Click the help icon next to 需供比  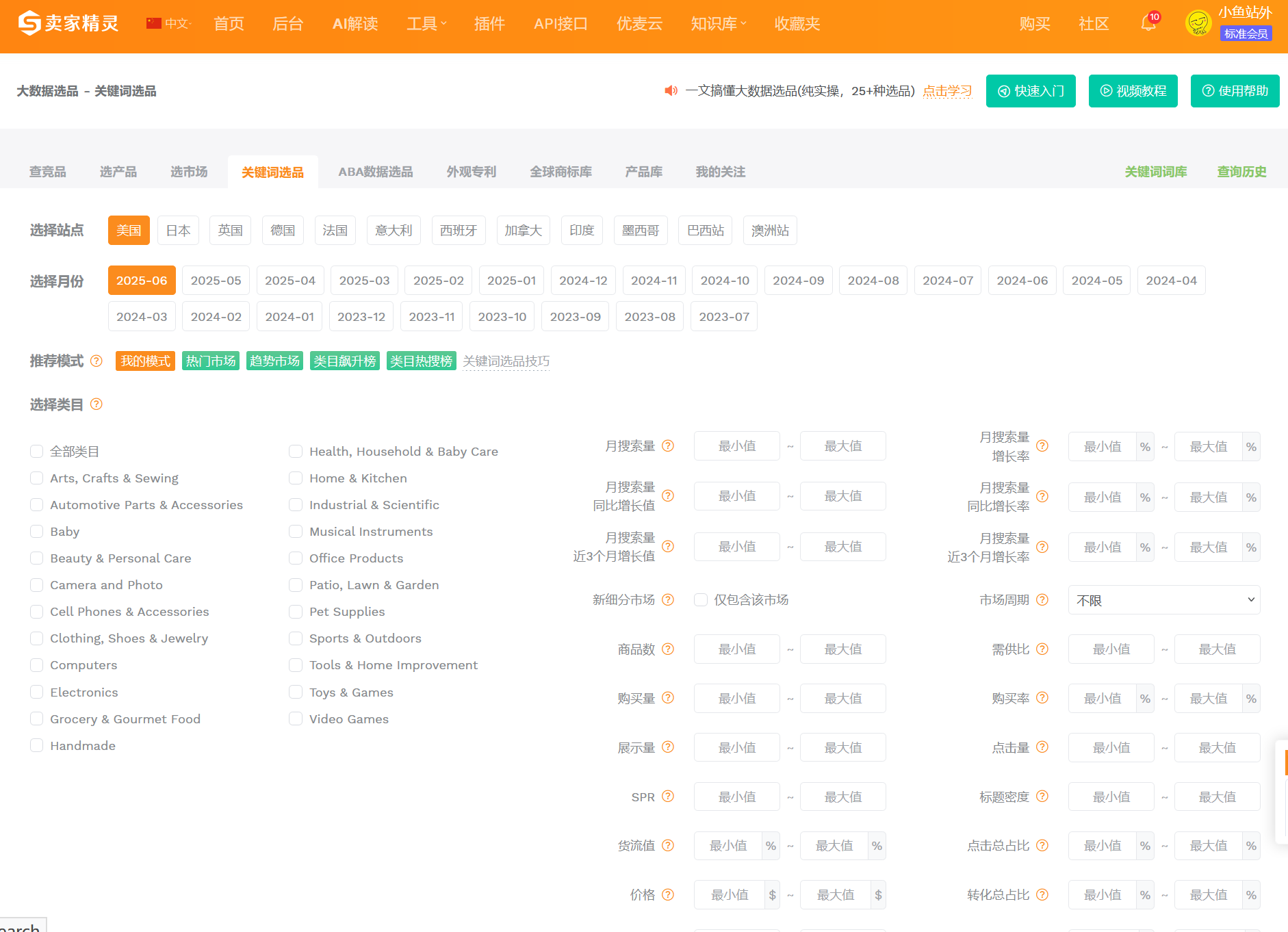(1042, 649)
